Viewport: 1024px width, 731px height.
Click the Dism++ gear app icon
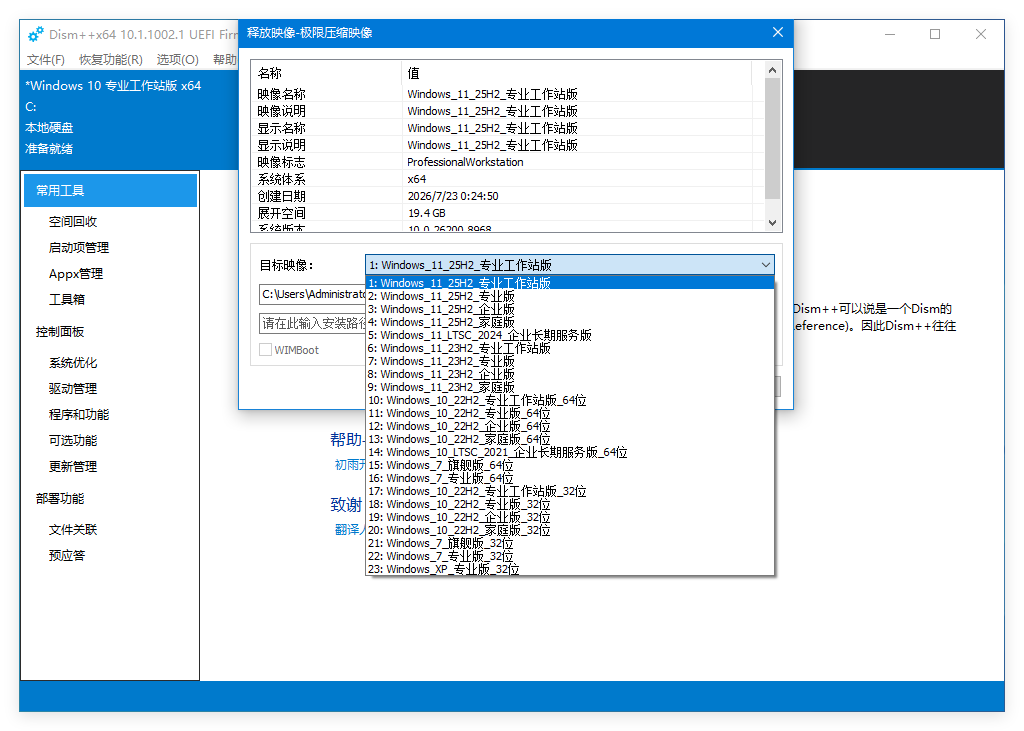coord(36,33)
